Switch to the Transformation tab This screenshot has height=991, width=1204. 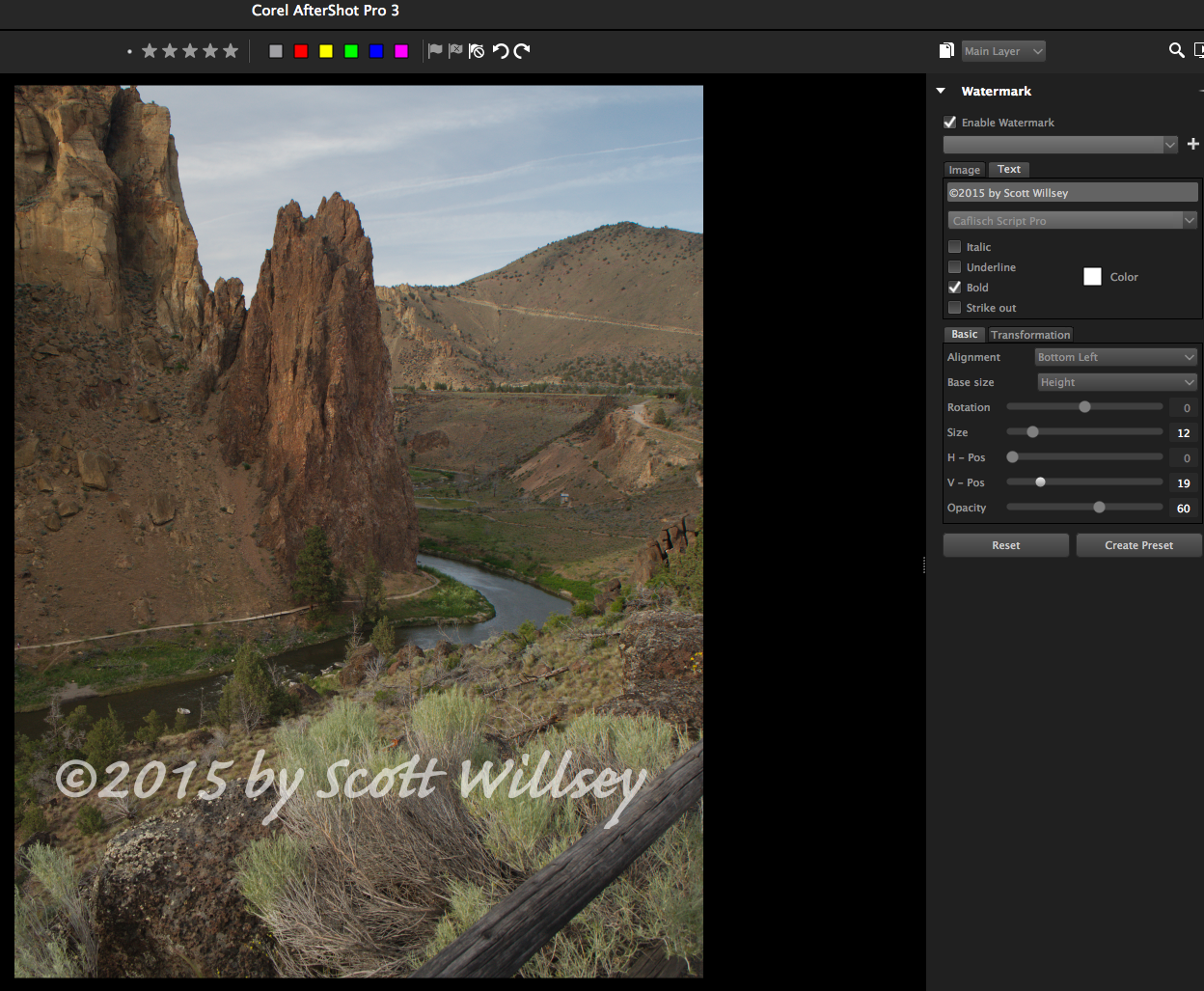[x=1029, y=335]
